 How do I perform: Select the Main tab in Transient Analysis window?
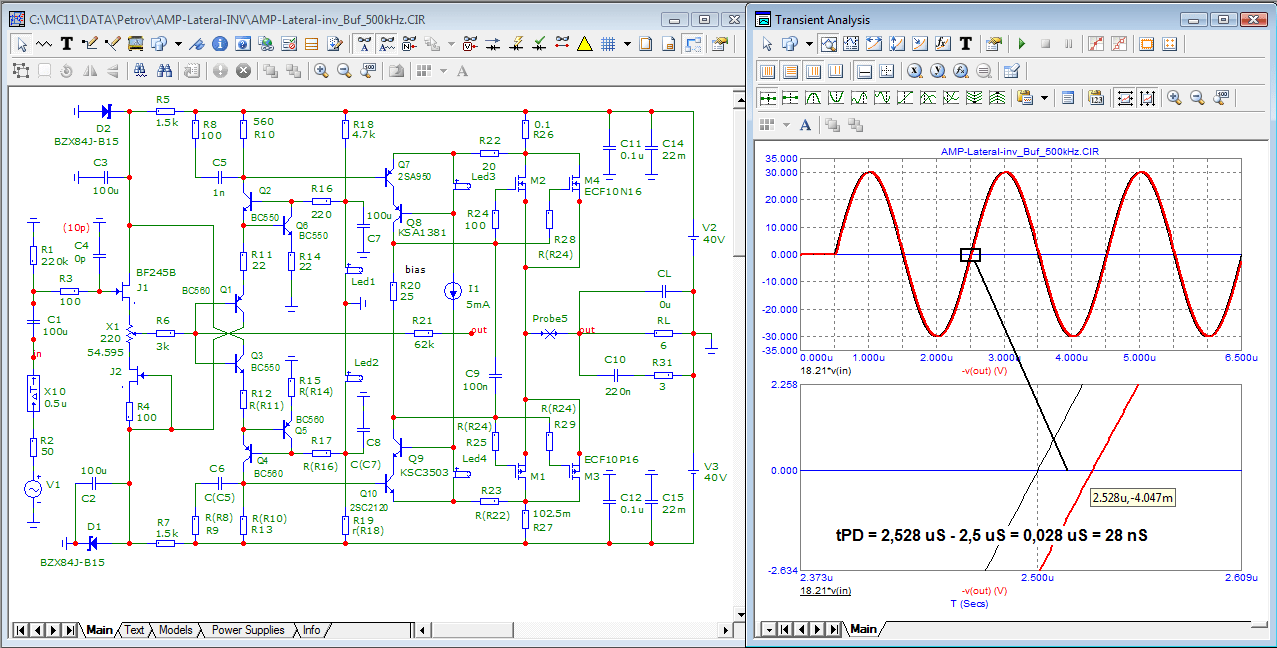pyautogui.click(x=863, y=629)
